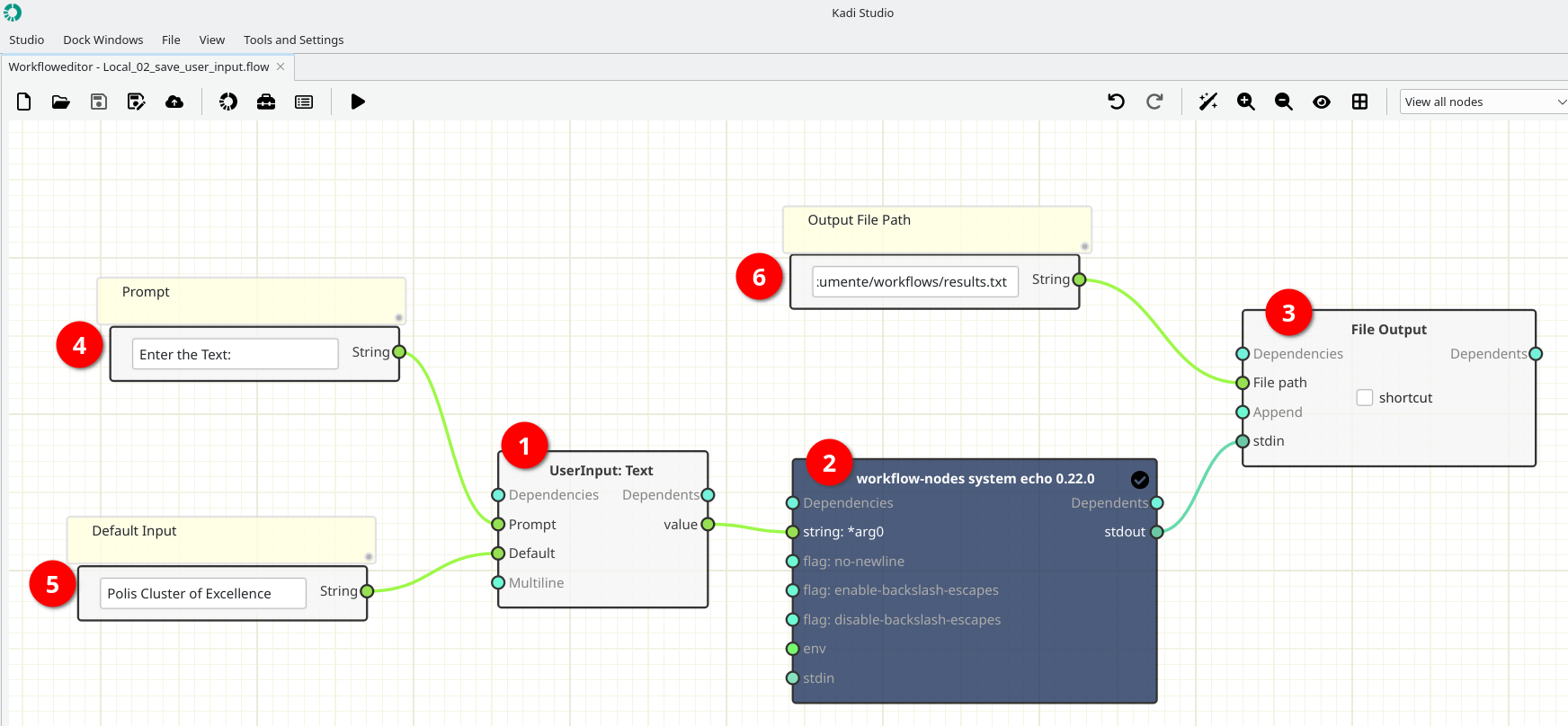Image resolution: width=1568 pixels, height=726 pixels.
Task: Redo the last undone action
Action: pos(1154,102)
